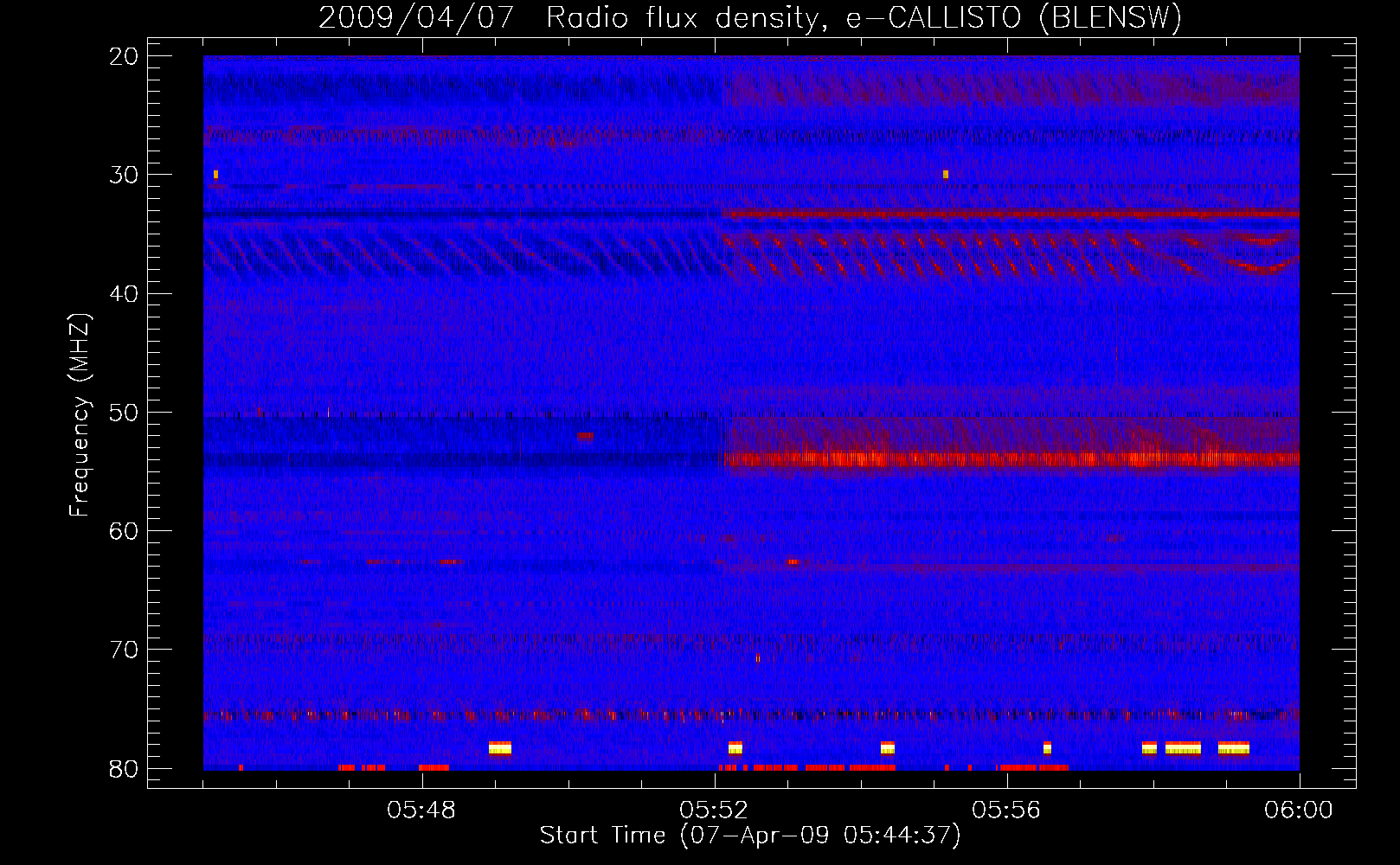Click the 40 frequency tick label
Screen dimensions: 1400x865
[x=124, y=294]
